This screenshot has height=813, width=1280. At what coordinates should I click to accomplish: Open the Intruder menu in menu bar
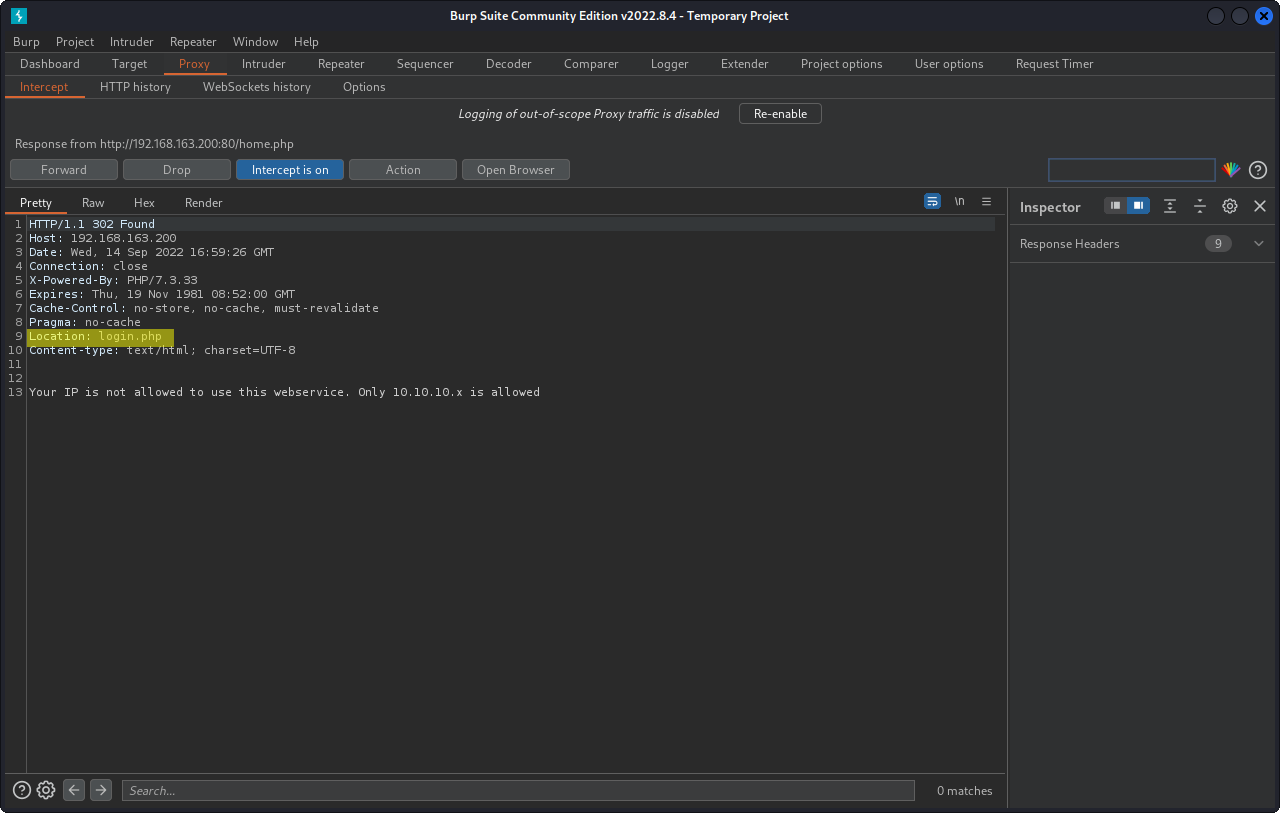click(132, 41)
